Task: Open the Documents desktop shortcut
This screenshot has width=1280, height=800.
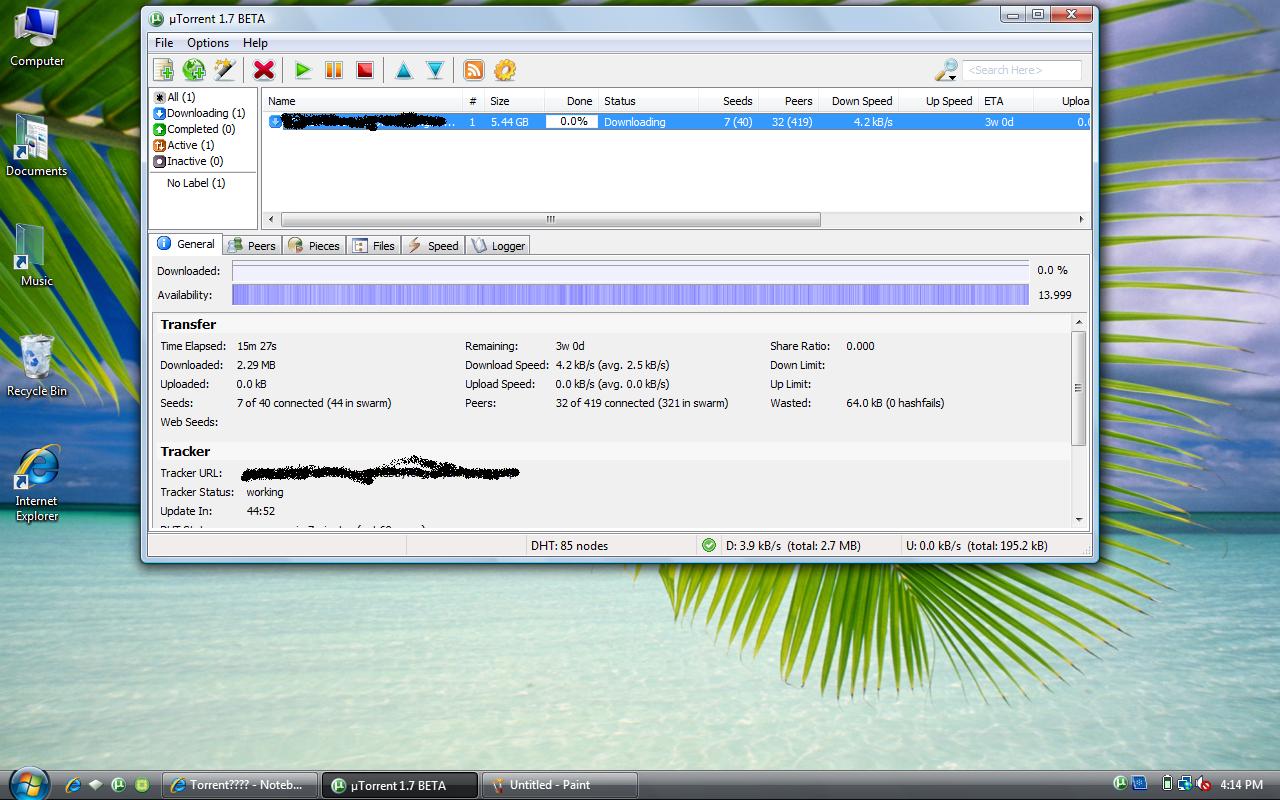Action: tap(37, 146)
